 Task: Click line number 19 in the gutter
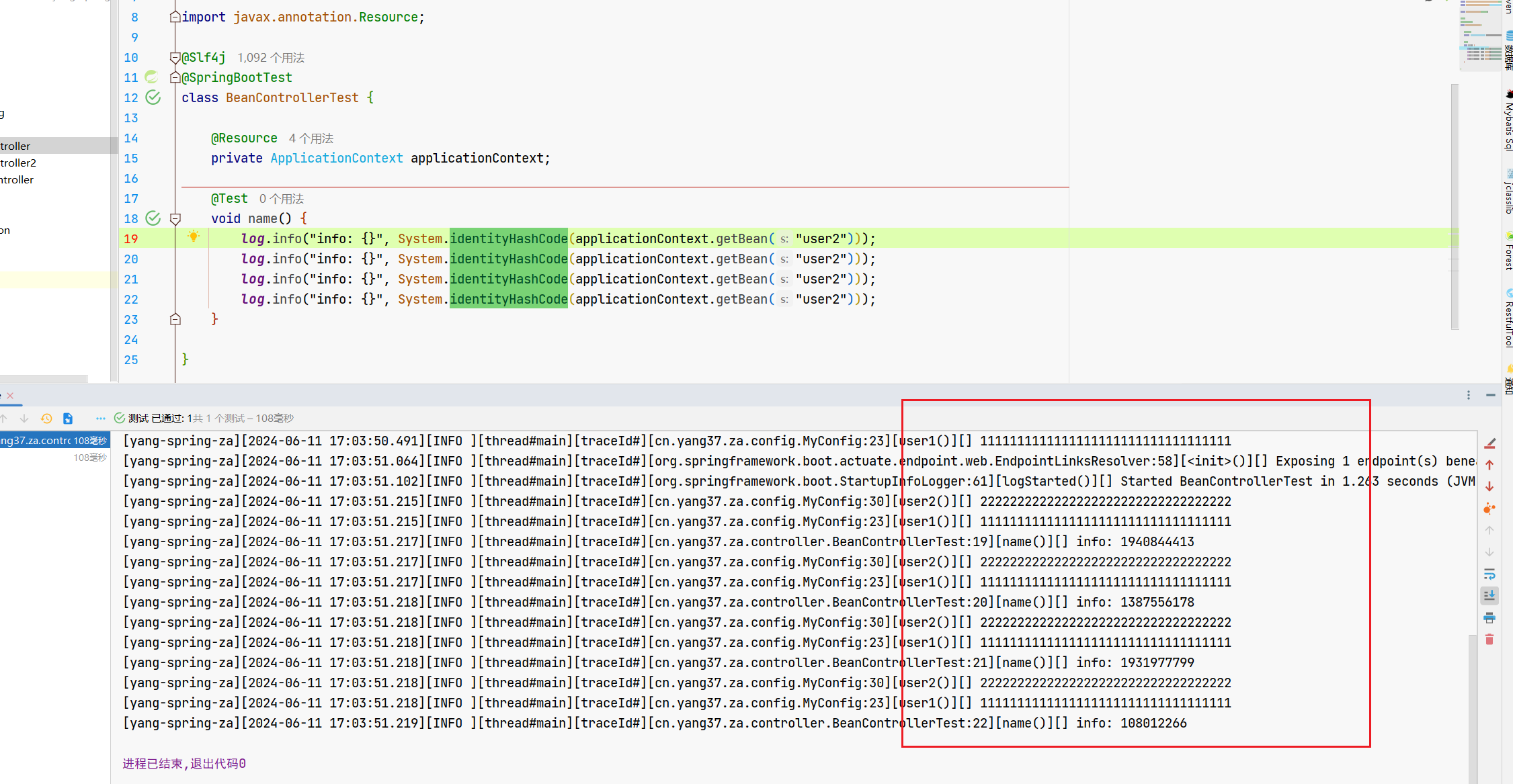pyautogui.click(x=131, y=239)
